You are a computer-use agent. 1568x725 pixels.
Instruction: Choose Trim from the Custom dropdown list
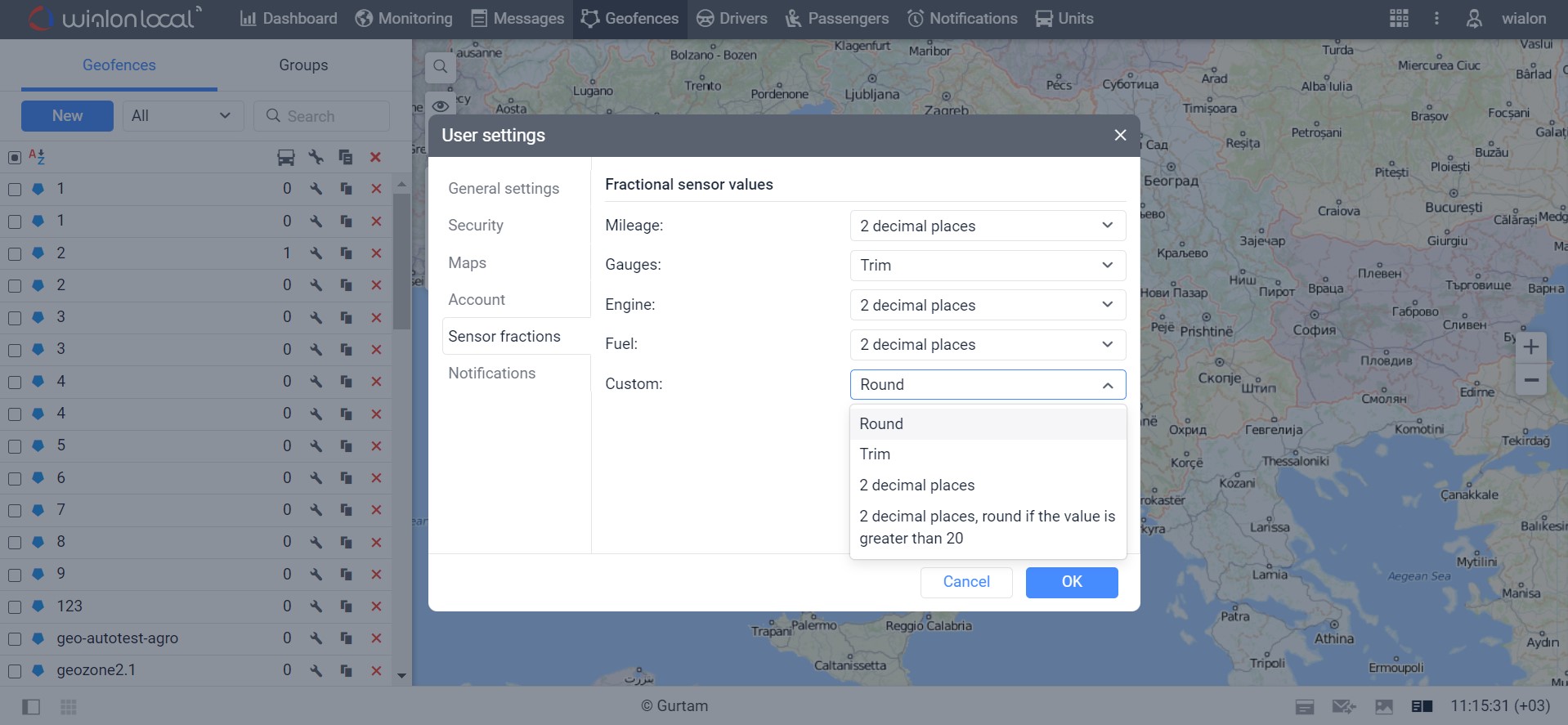pos(875,454)
